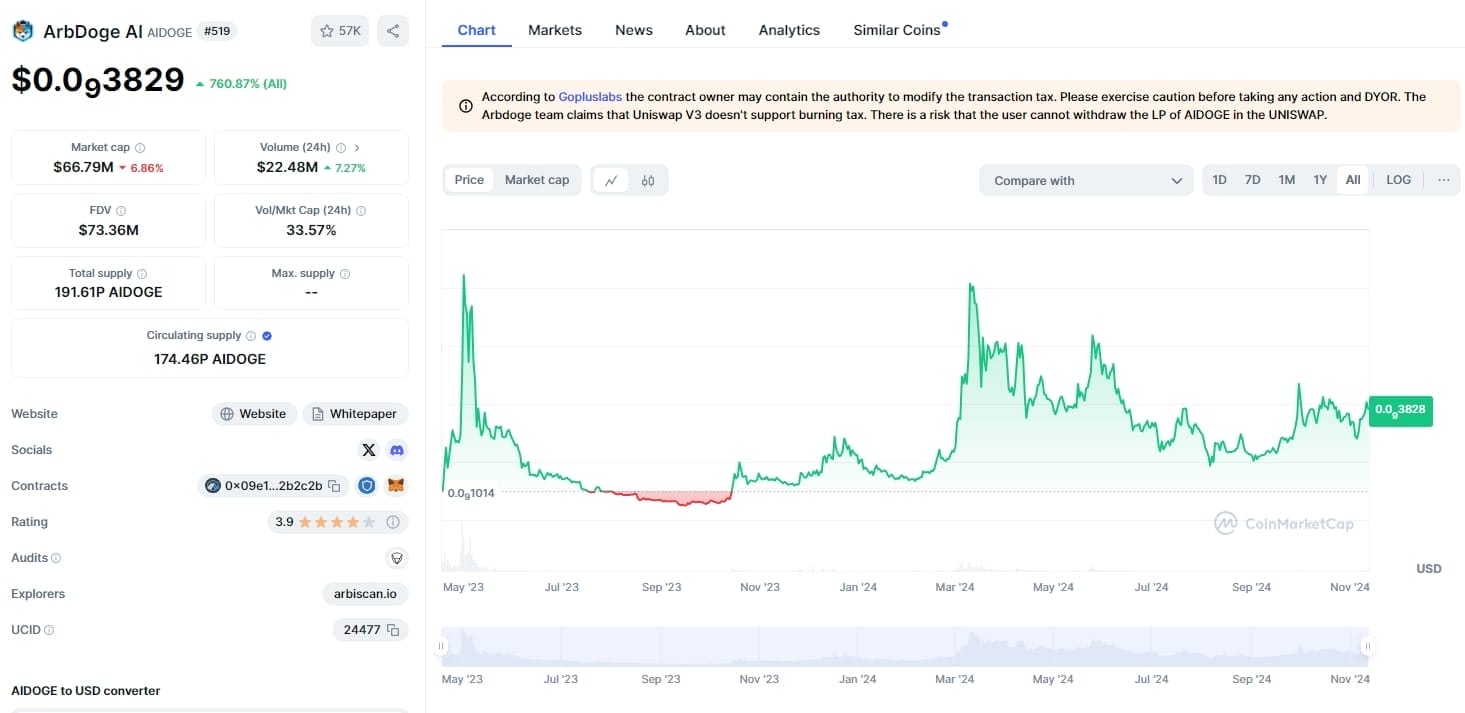The height and width of the screenshot is (713, 1465).
Task: Grab the right range slider handle
Action: click(x=1367, y=647)
